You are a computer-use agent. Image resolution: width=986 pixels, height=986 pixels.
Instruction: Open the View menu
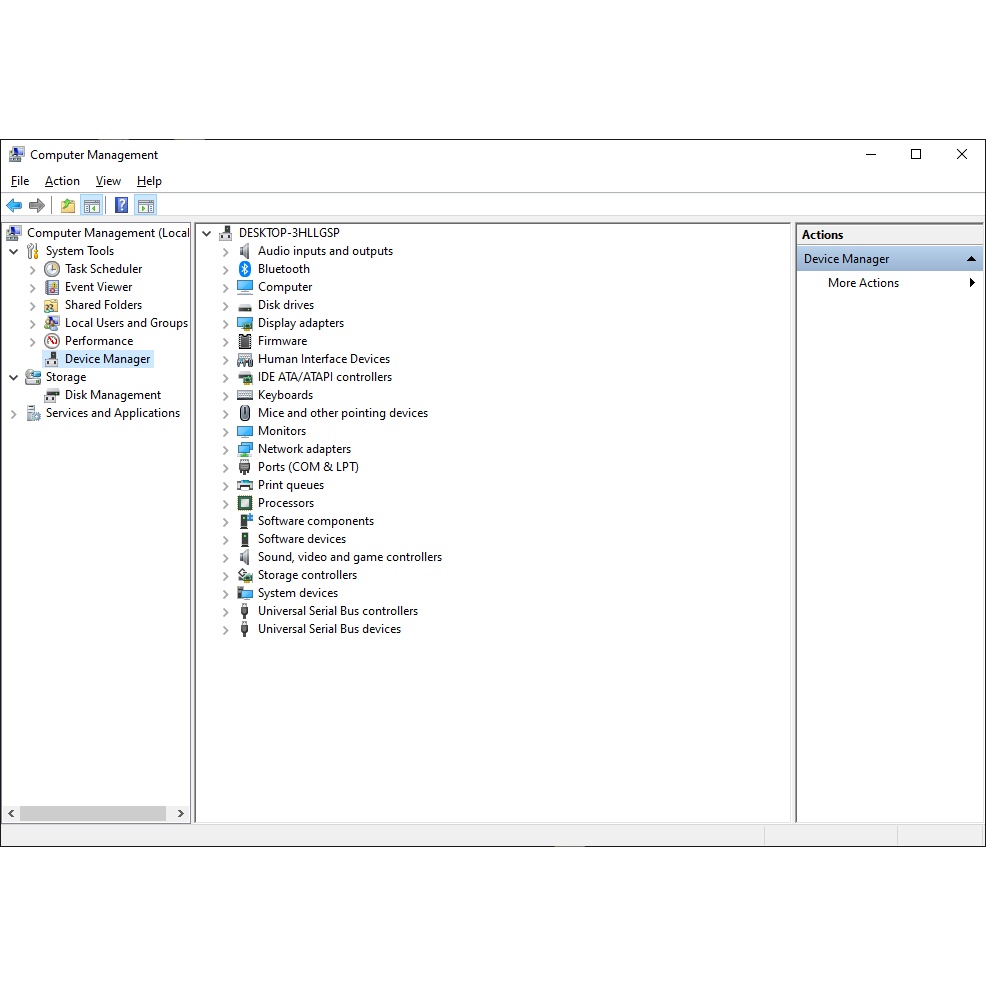[x=108, y=181]
